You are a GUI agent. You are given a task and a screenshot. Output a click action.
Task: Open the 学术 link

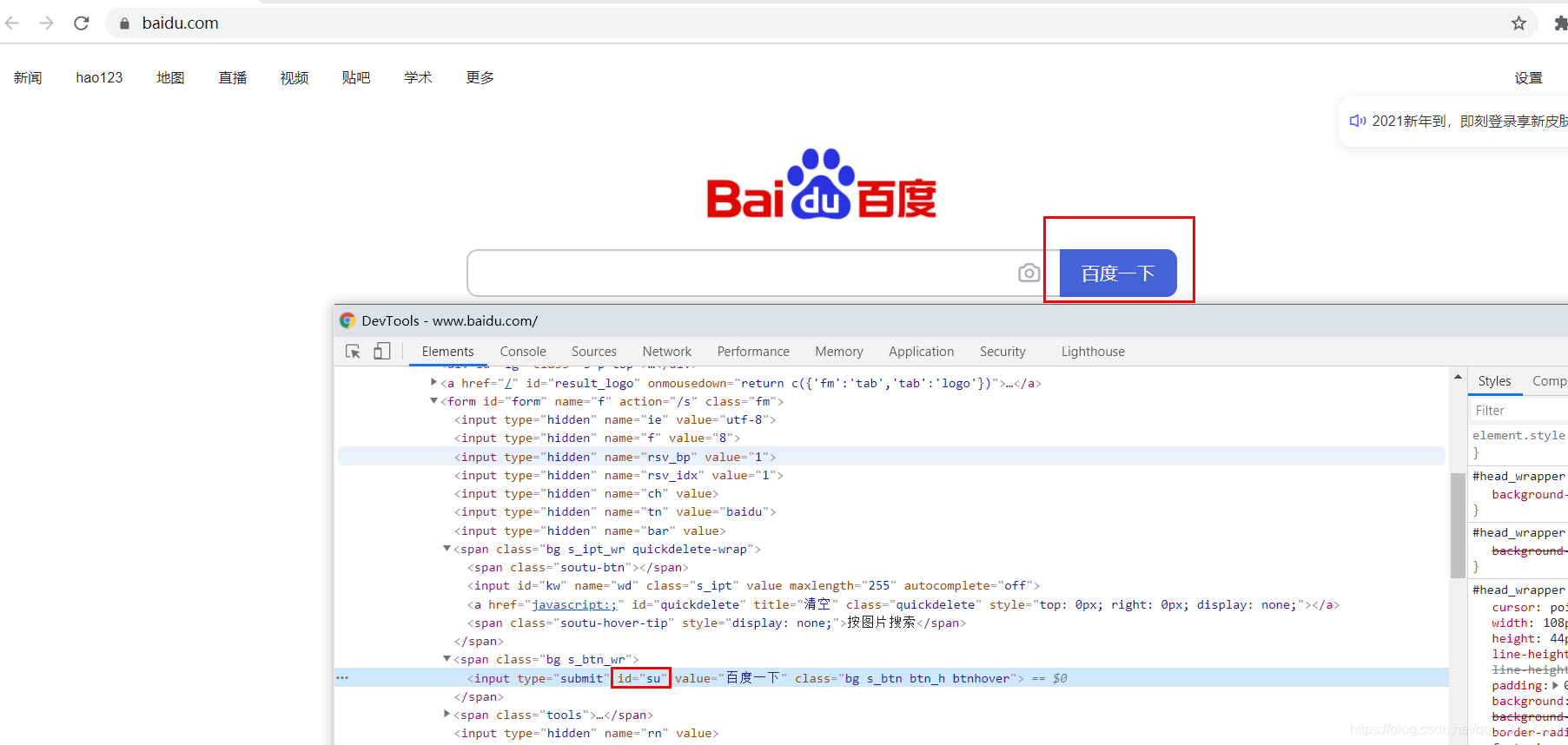tap(418, 78)
